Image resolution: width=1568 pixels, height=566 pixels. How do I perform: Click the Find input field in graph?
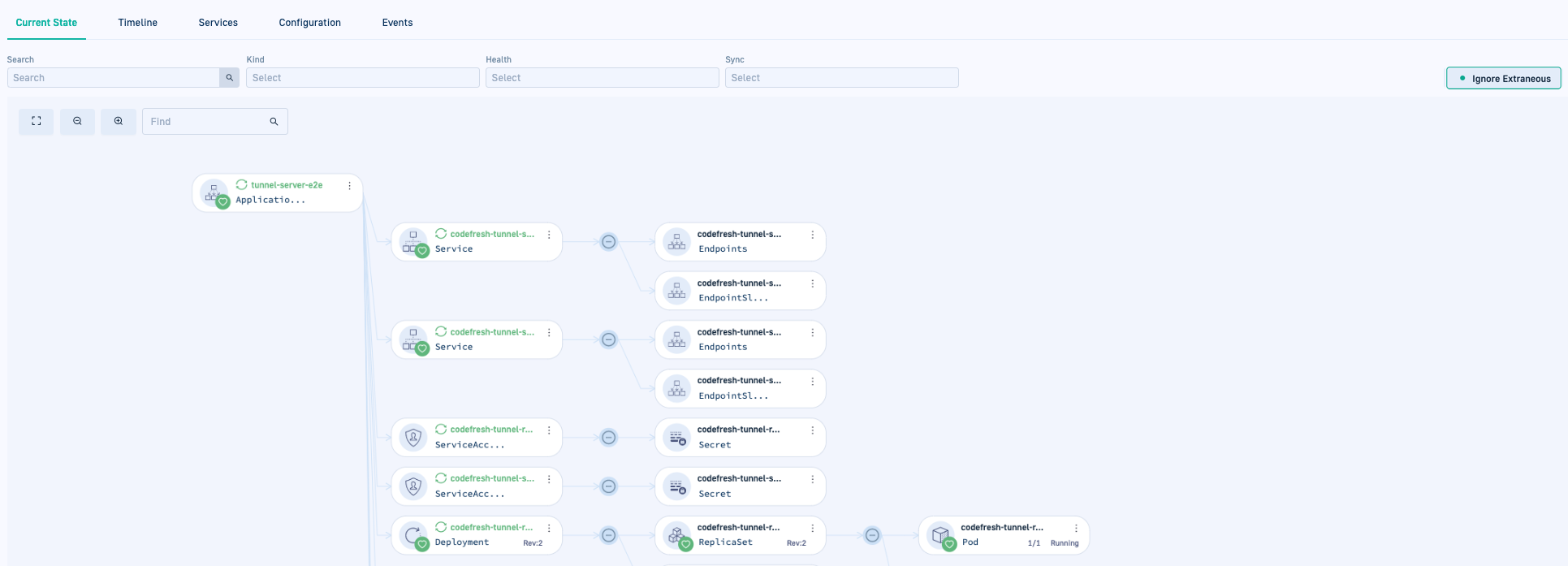click(207, 122)
